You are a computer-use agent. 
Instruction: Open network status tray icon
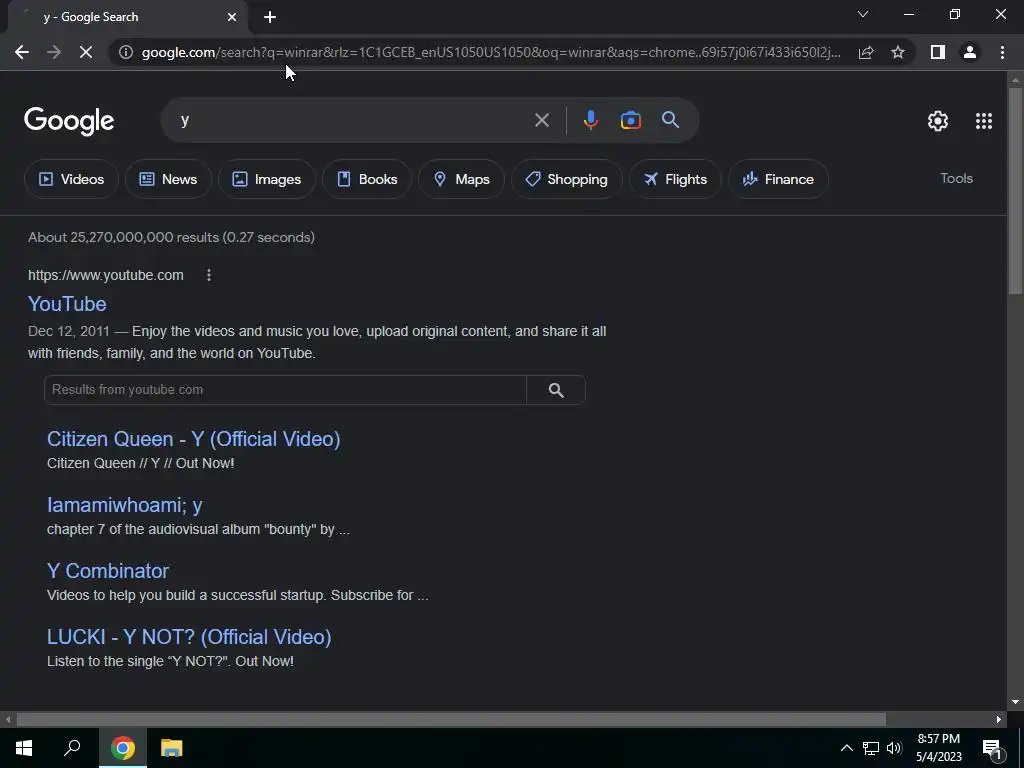[x=871, y=748]
